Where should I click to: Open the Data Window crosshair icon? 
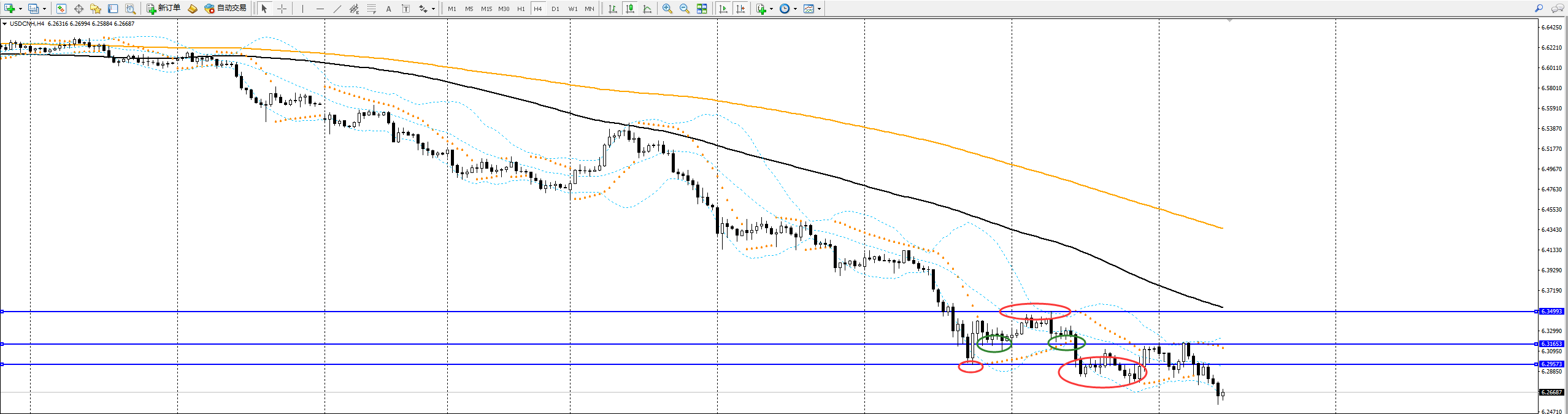79,9
